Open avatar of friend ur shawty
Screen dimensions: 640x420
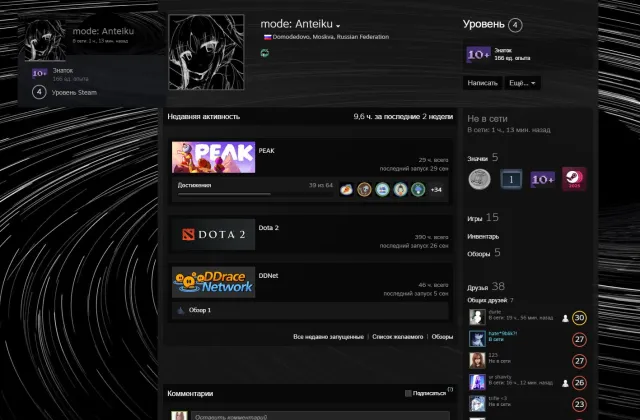477,382
